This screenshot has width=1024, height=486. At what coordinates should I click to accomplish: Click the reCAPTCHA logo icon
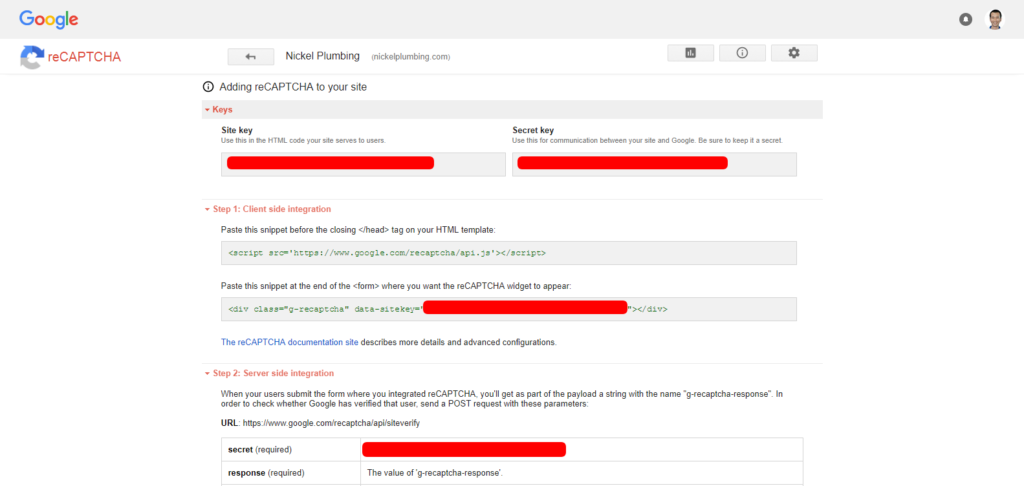31,57
